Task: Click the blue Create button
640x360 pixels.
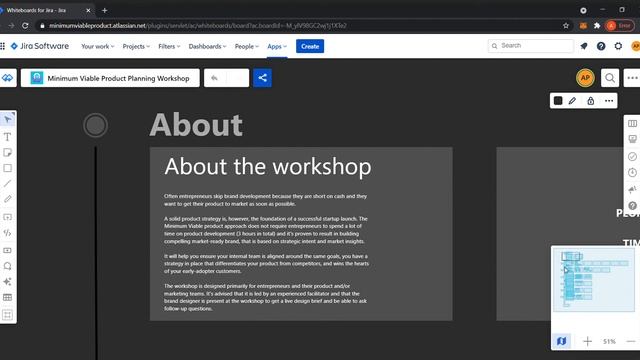Action: click(310, 46)
